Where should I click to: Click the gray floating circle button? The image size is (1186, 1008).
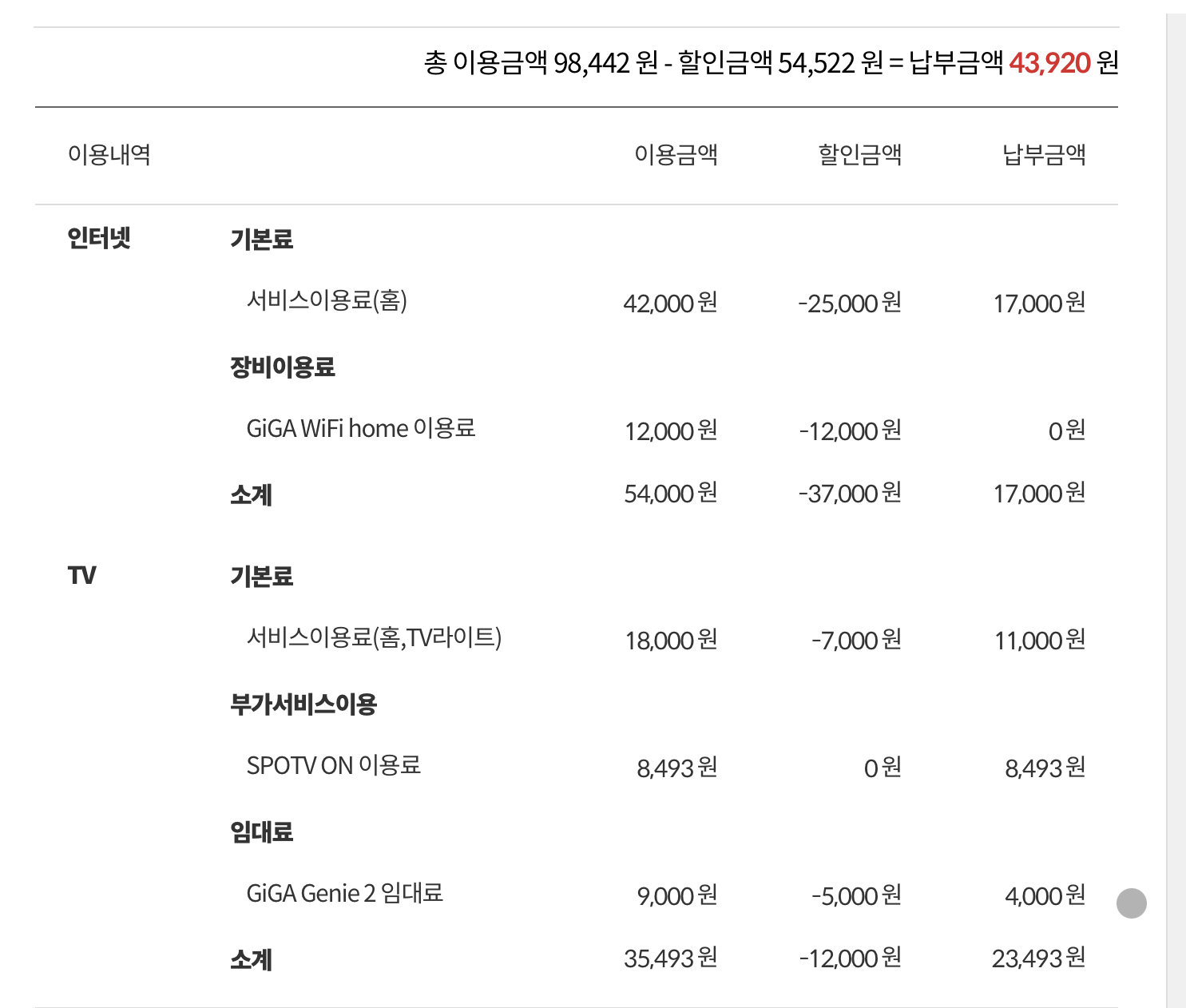[x=1131, y=903]
